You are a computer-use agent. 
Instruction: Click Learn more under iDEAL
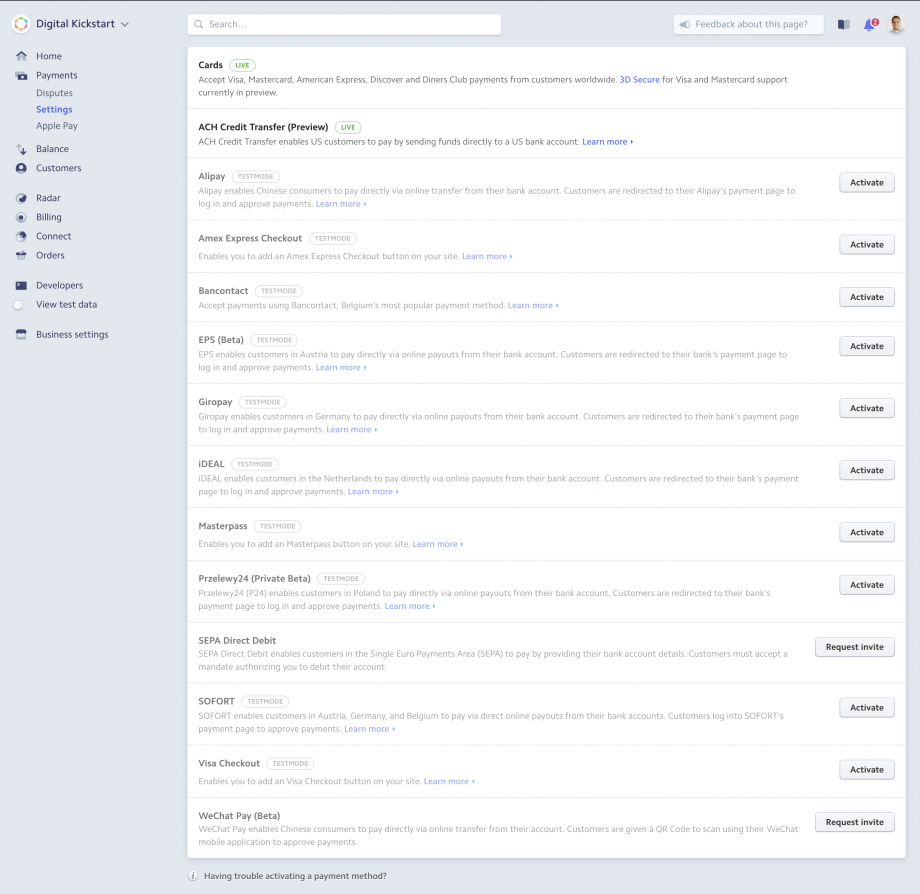click(x=373, y=492)
